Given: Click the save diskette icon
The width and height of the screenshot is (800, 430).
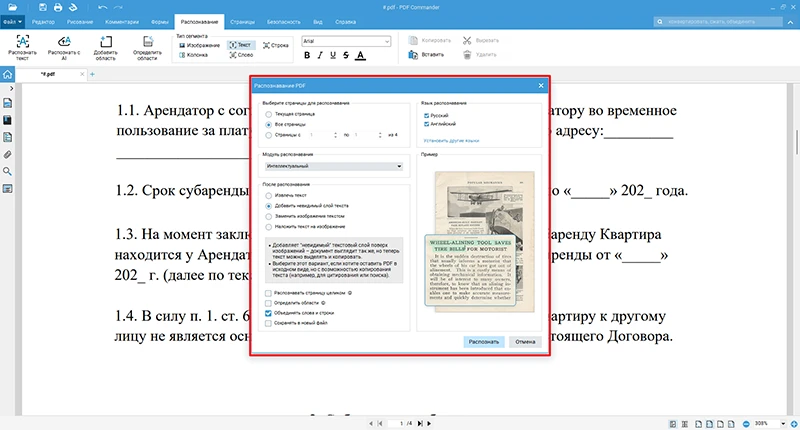Looking at the screenshot, I should tap(43, 7).
